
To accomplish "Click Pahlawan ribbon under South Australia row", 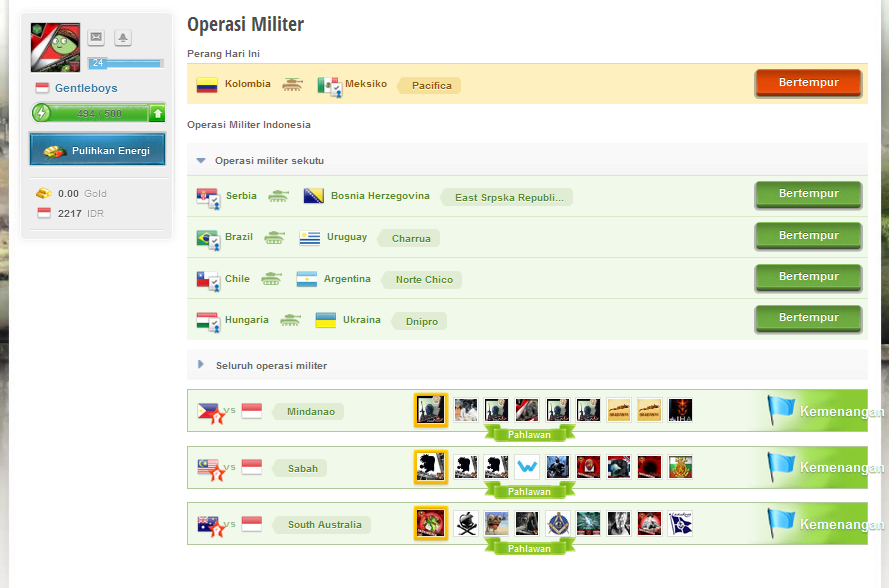I will point(529,548).
